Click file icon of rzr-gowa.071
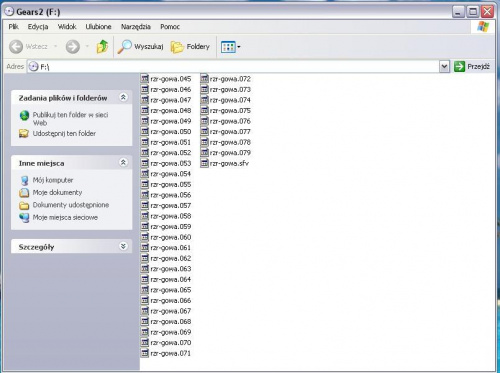The image size is (500, 373). pyautogui.click(x=145, y=353)
